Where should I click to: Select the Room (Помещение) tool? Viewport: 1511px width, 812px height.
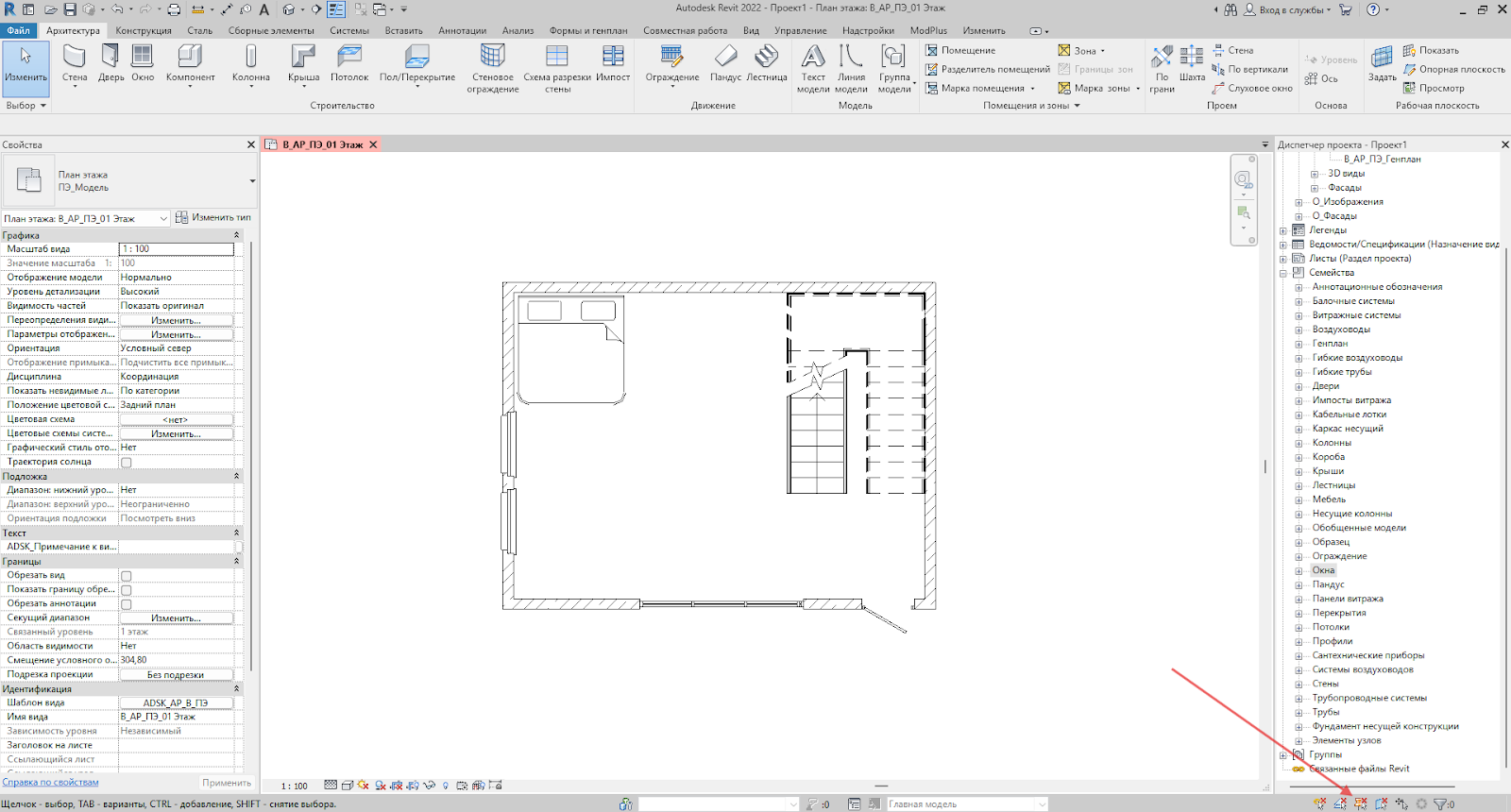[960, 50]
